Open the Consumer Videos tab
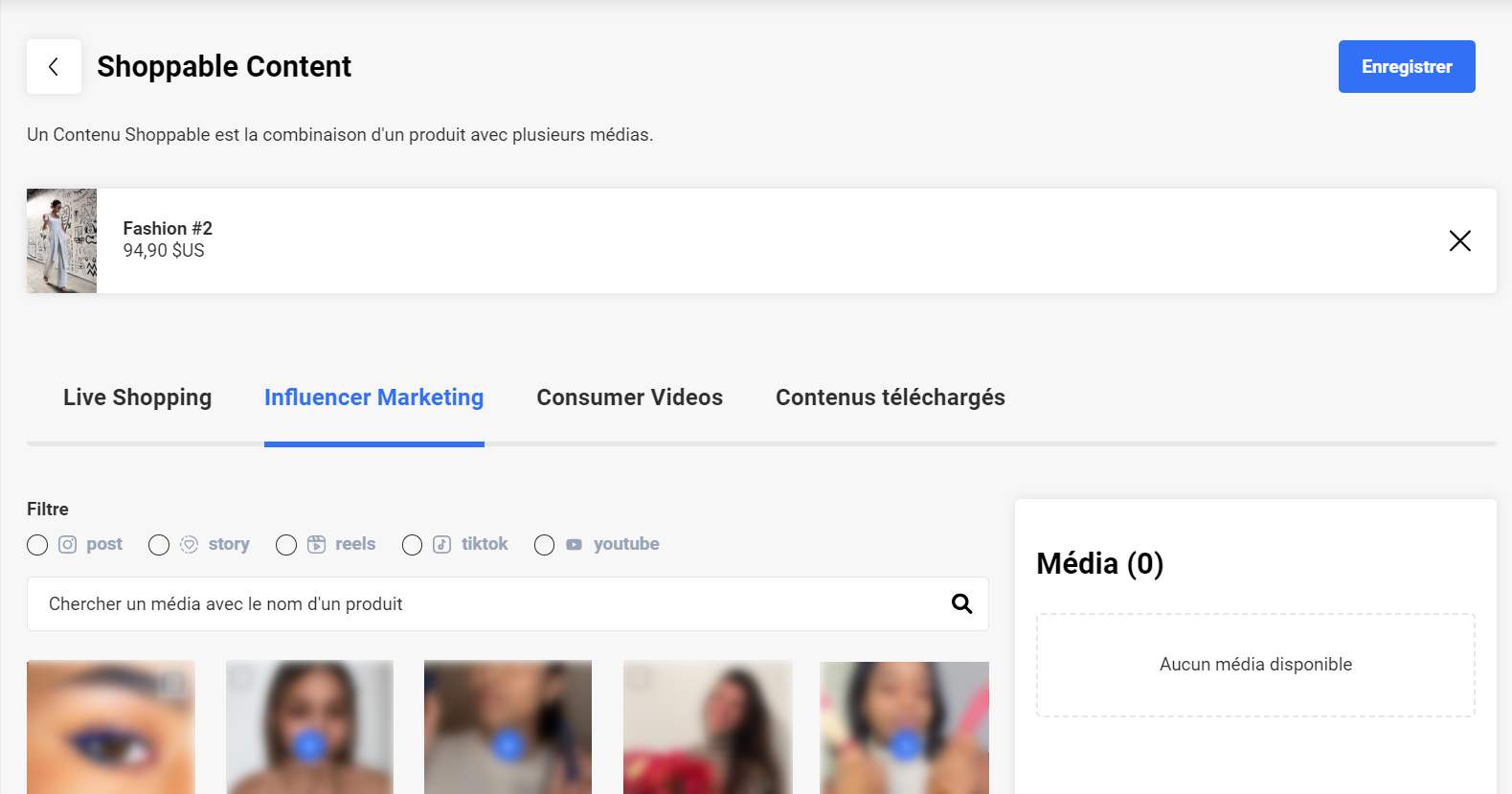Screen dimensions: 1512x794 pos(630,397)
